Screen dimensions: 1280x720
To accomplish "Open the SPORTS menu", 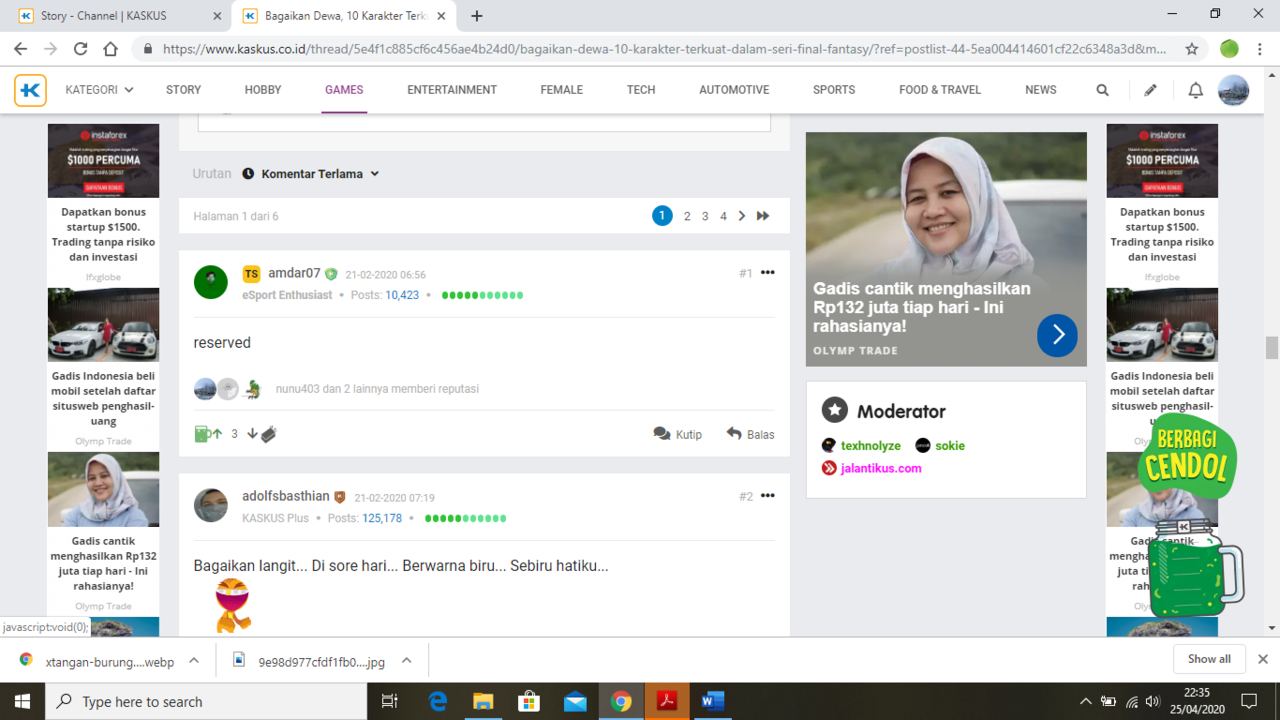I will 834,90.
